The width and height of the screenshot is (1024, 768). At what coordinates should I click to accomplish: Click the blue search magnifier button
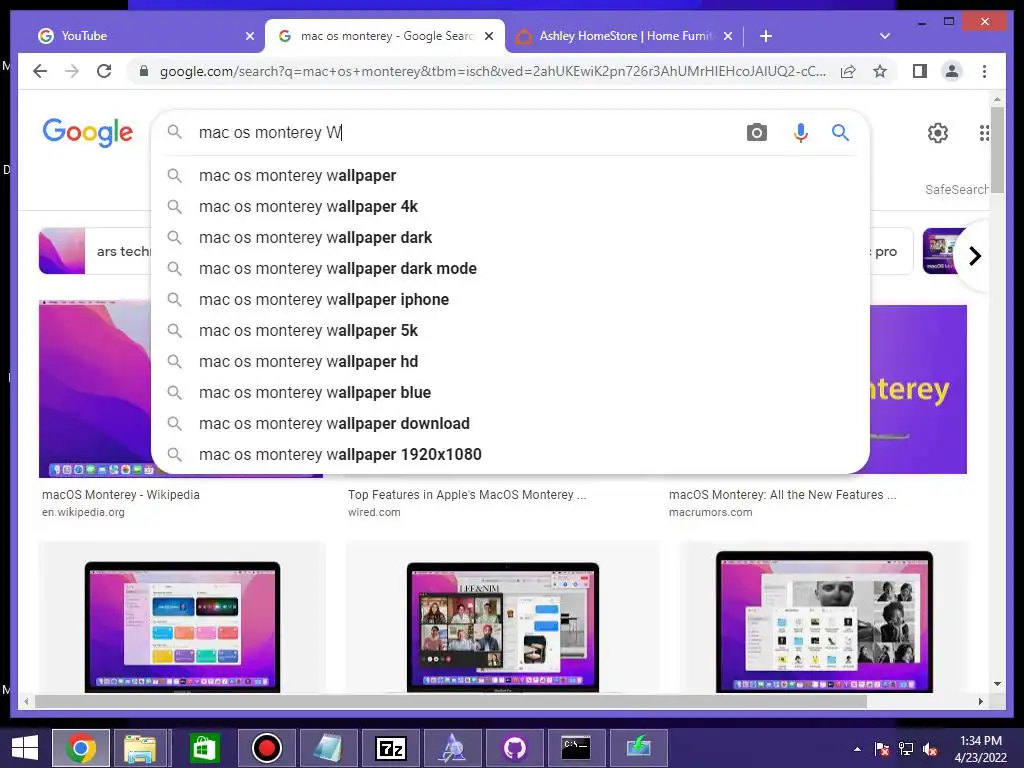pyautogui.click(x=840, y=133)
